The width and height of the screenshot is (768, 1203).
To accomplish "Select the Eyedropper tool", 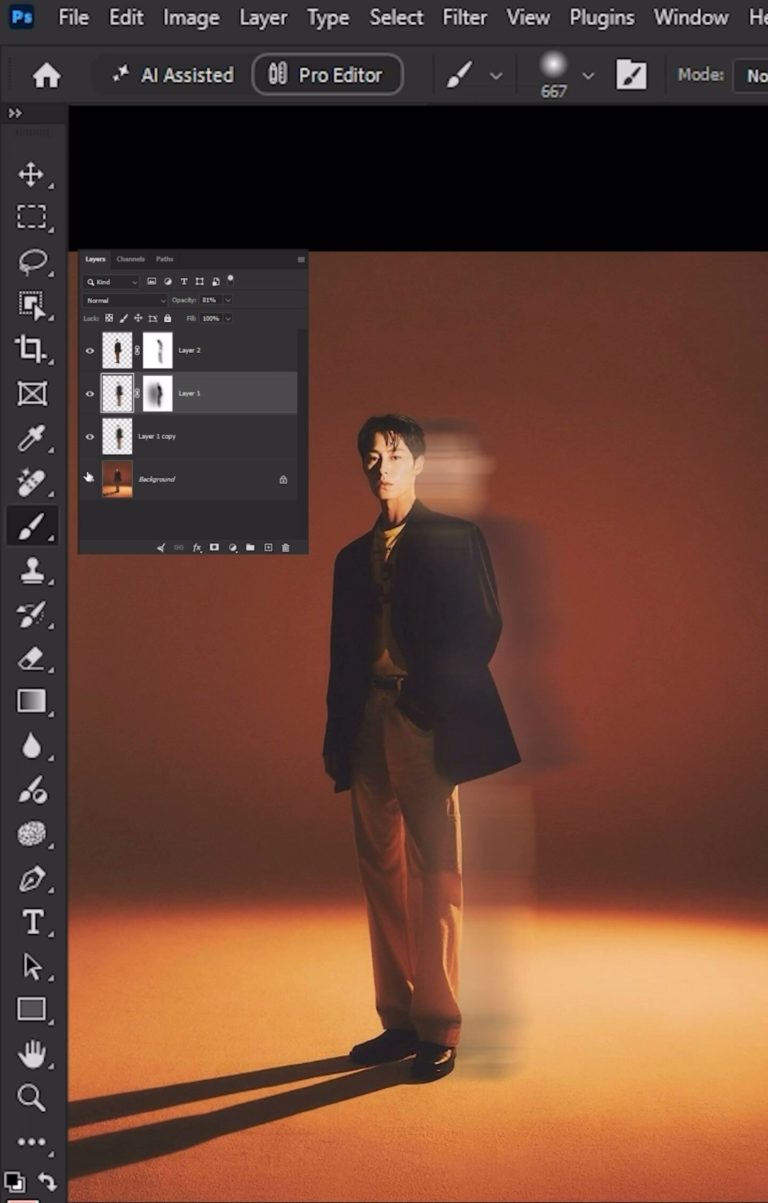I will [31, 437].
